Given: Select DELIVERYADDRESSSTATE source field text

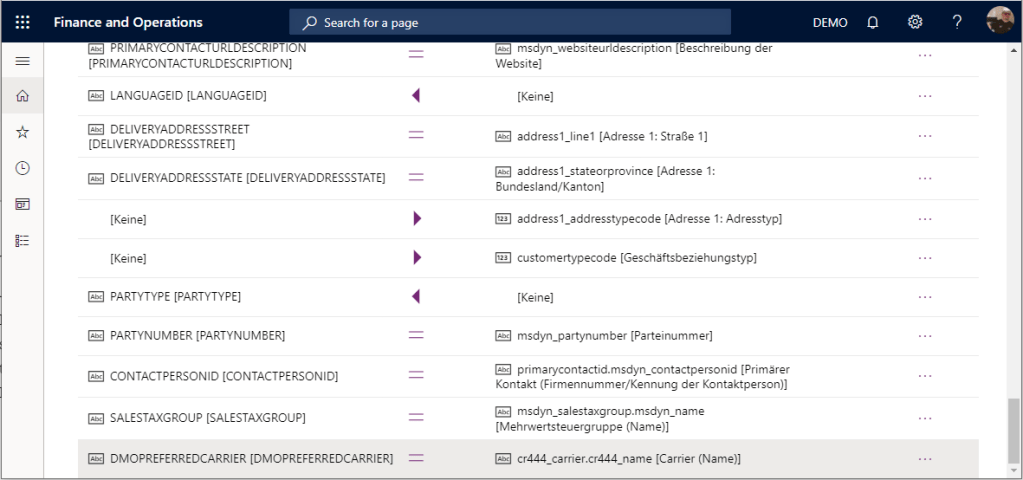Looking at the screenshot, I should coord(248,178).
